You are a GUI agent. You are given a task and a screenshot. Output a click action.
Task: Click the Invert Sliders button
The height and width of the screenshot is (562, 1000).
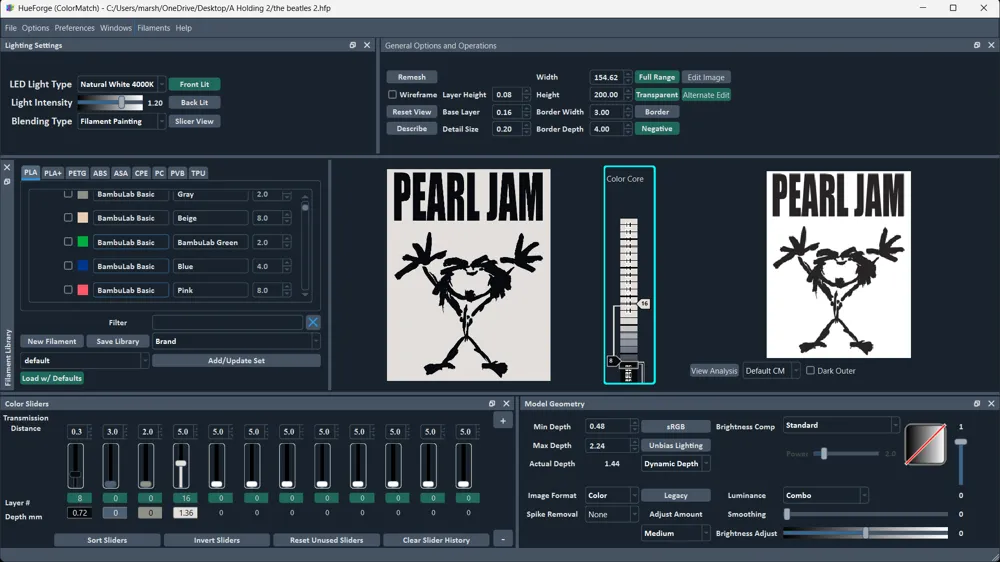coord(217,540)
